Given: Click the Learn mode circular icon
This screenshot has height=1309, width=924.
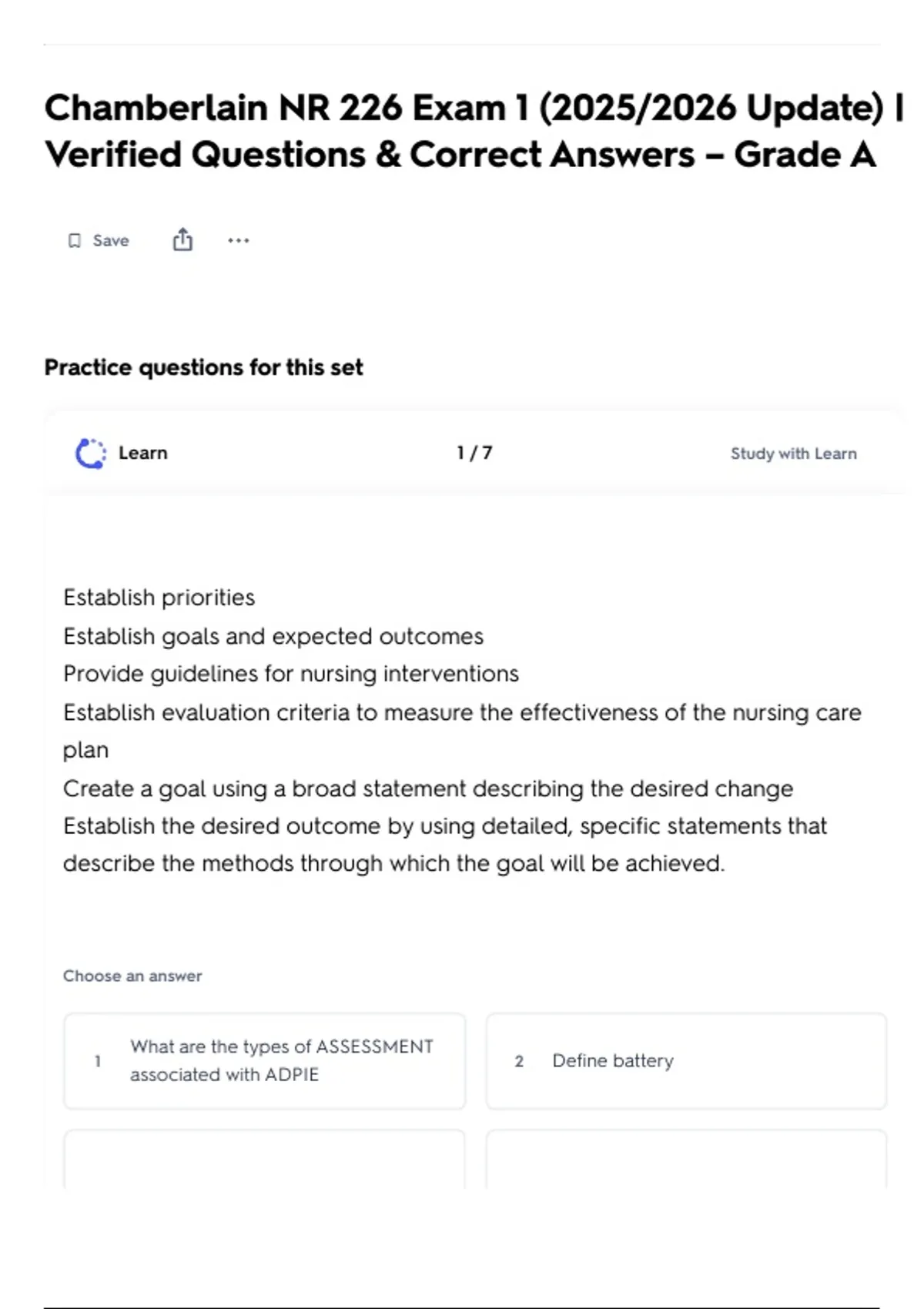Looking at the screenshot, I should point(91,454).
